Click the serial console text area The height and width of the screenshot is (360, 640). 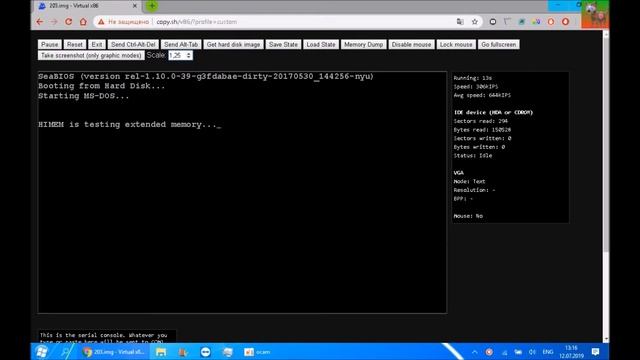[107, 336]
